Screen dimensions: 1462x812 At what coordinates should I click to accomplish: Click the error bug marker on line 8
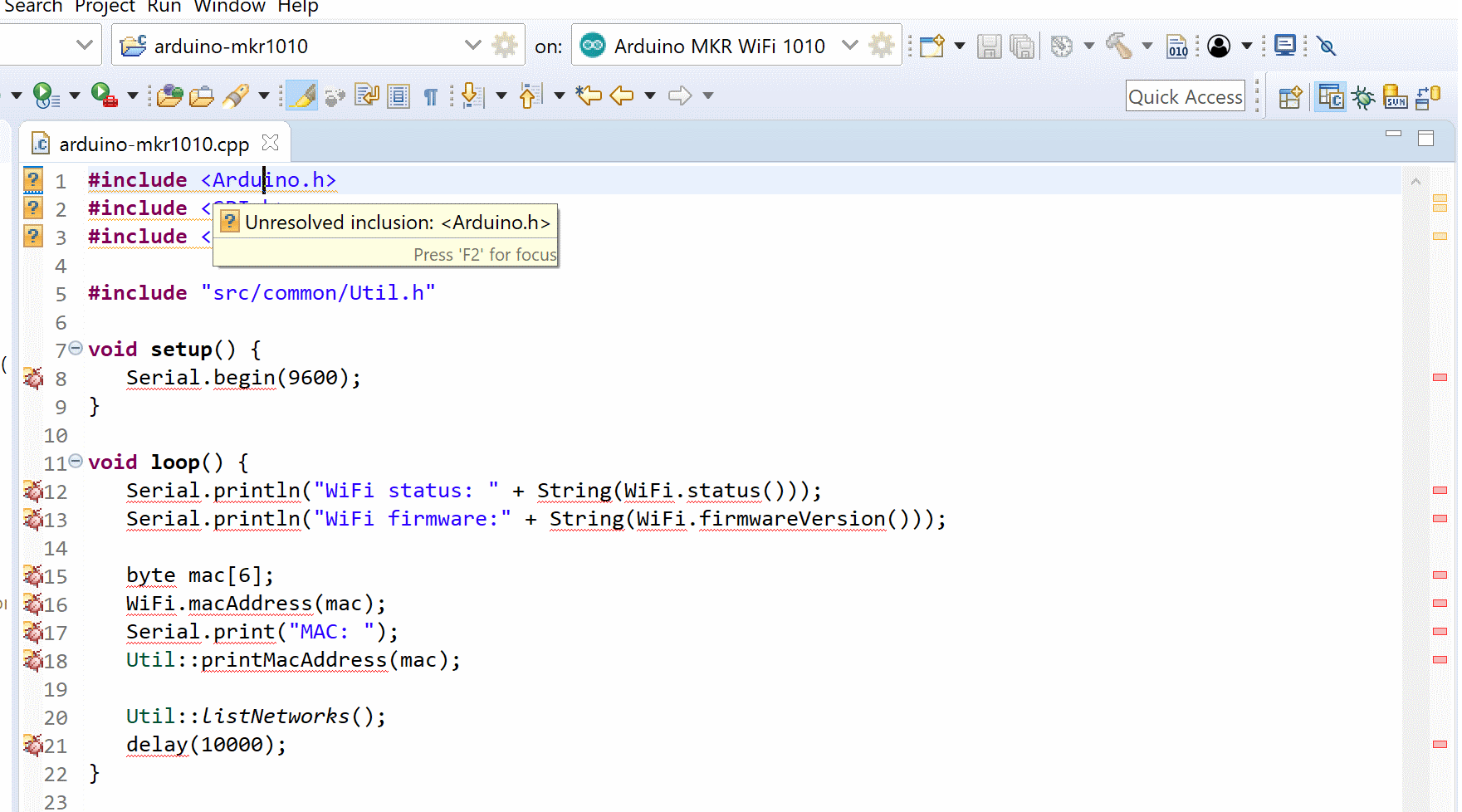[x=33, y=378]
